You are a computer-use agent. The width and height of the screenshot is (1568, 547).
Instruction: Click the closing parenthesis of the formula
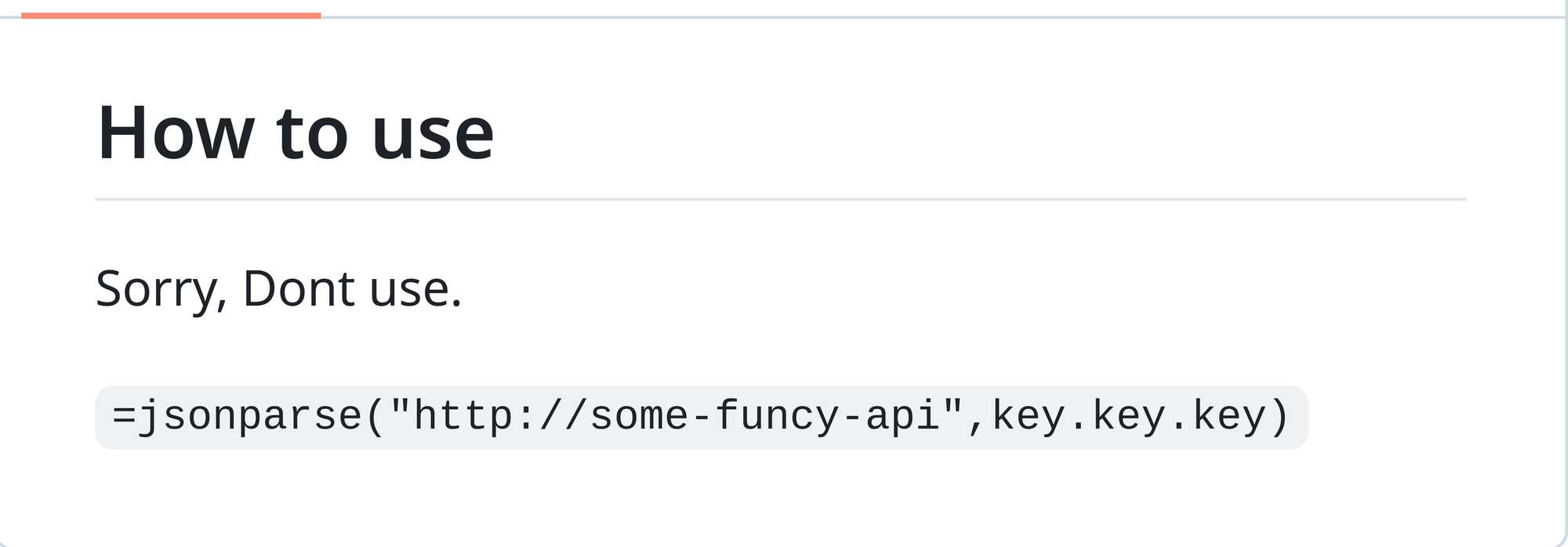coord(1279,417)
